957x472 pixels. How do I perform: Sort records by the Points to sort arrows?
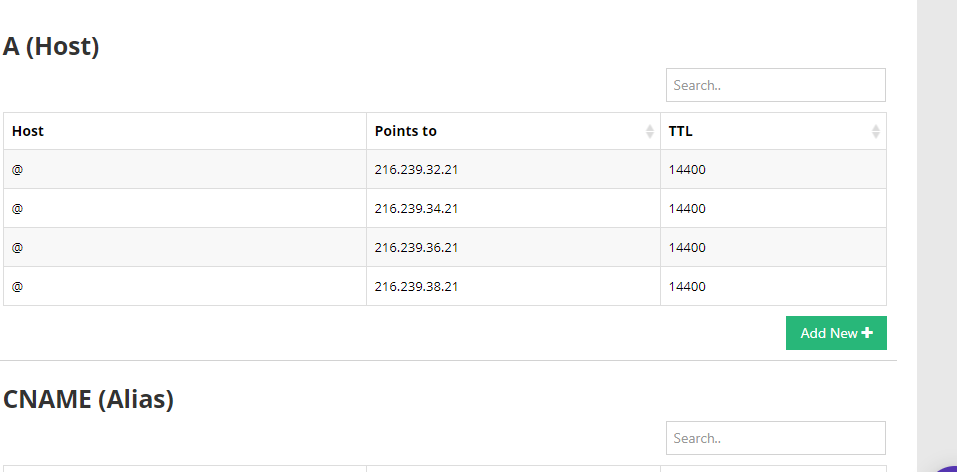[x=650, y=131]
